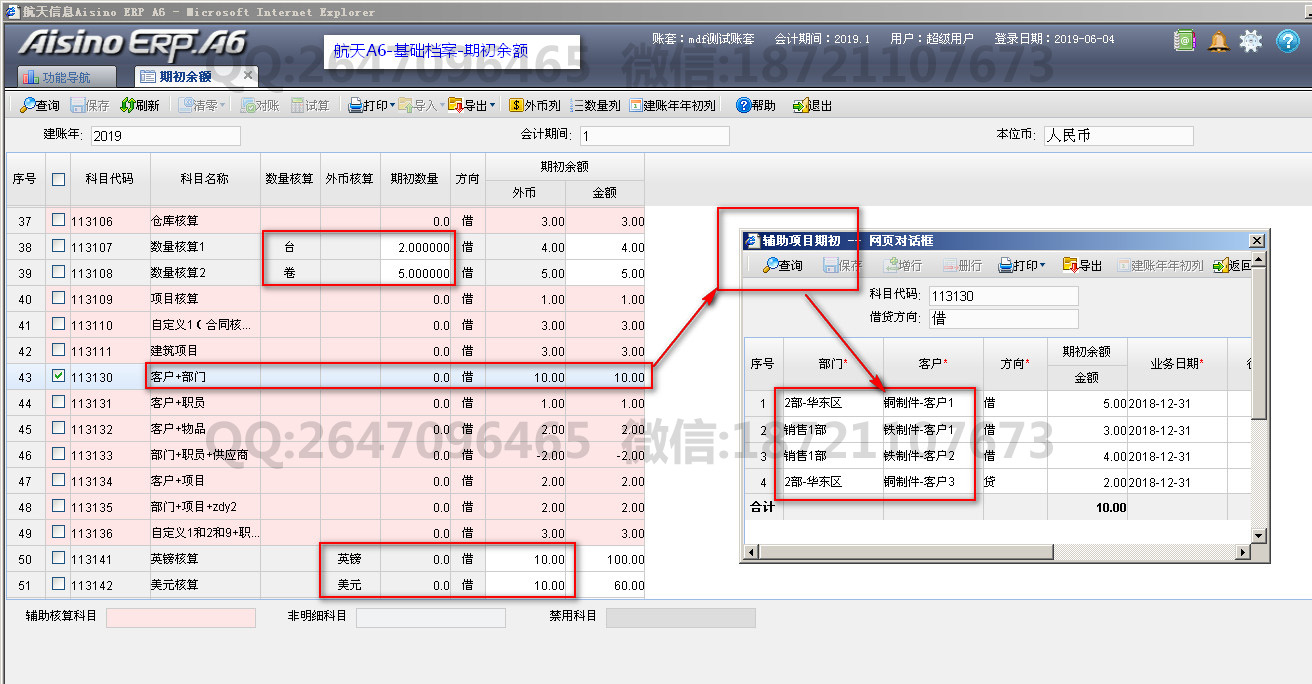Uncheck the checkbox for row 113130
1312x684 pixels.
click(59, 376)
